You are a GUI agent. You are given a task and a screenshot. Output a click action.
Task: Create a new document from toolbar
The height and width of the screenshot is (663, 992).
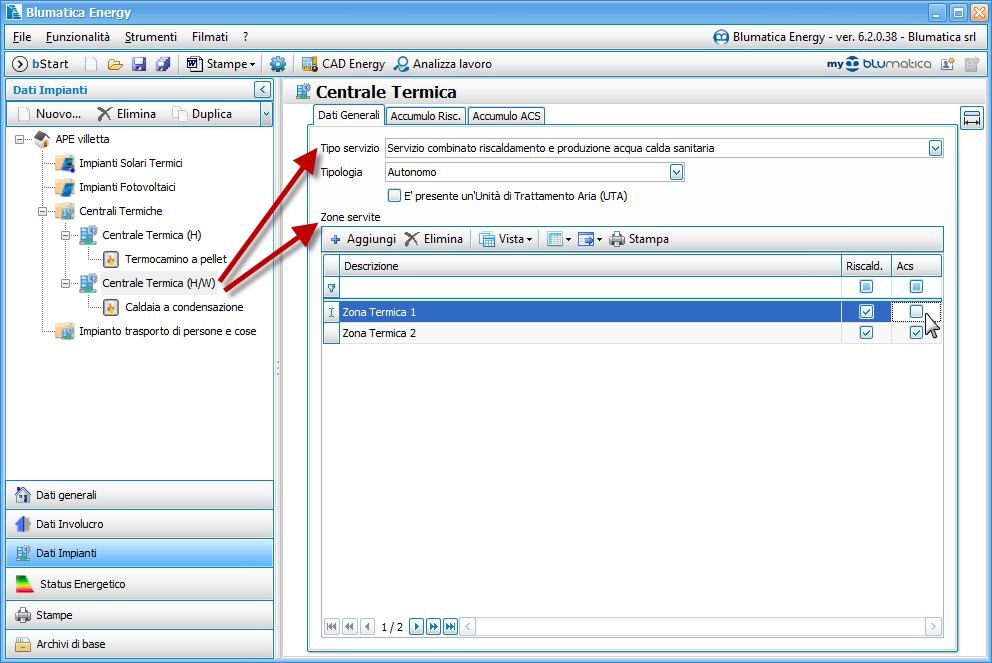[x=91, y=64]
